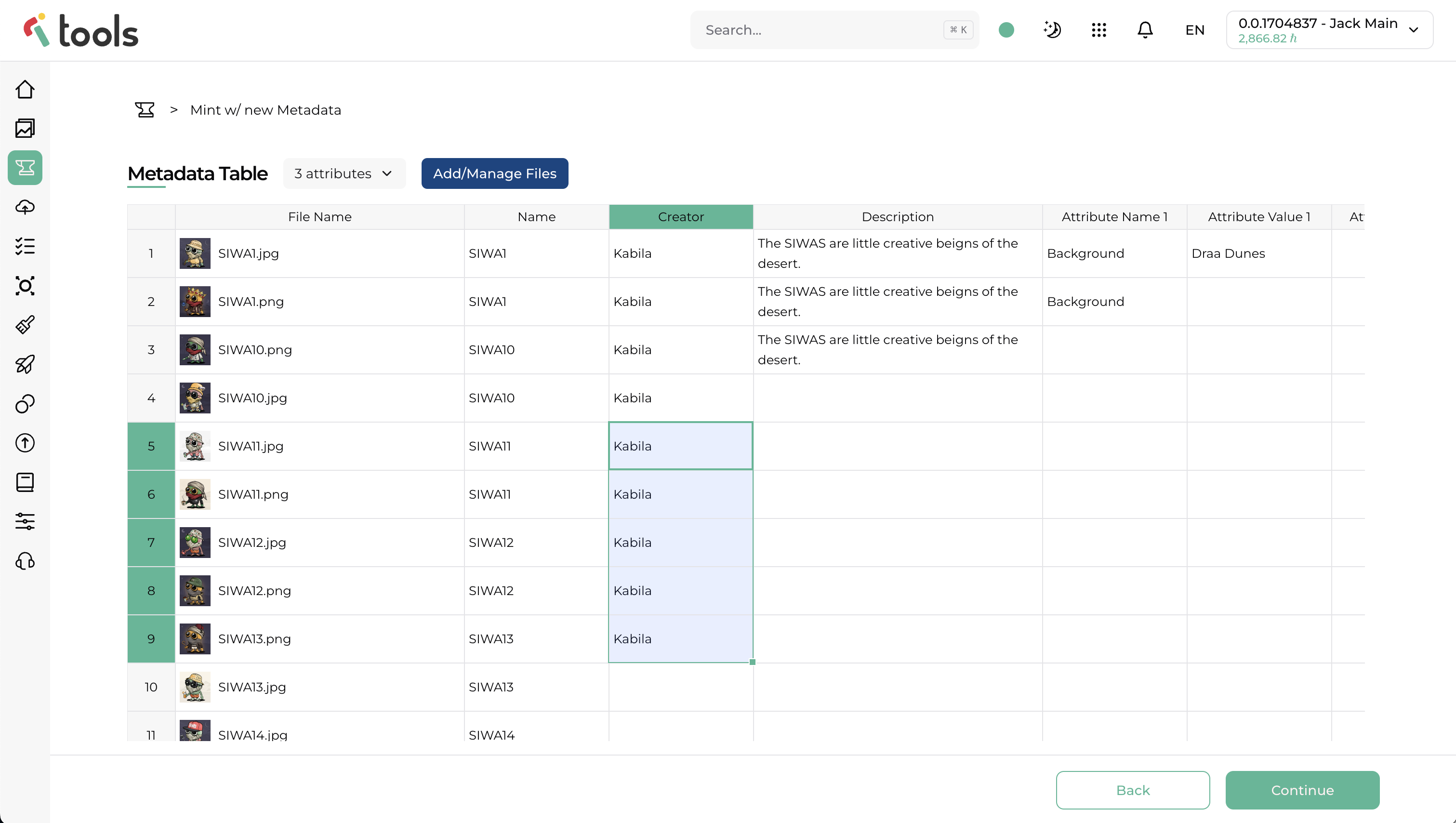Viewport: 1456px width, 823px height.
Task: Click the notification bell icon
Action: pos(1145,30)
